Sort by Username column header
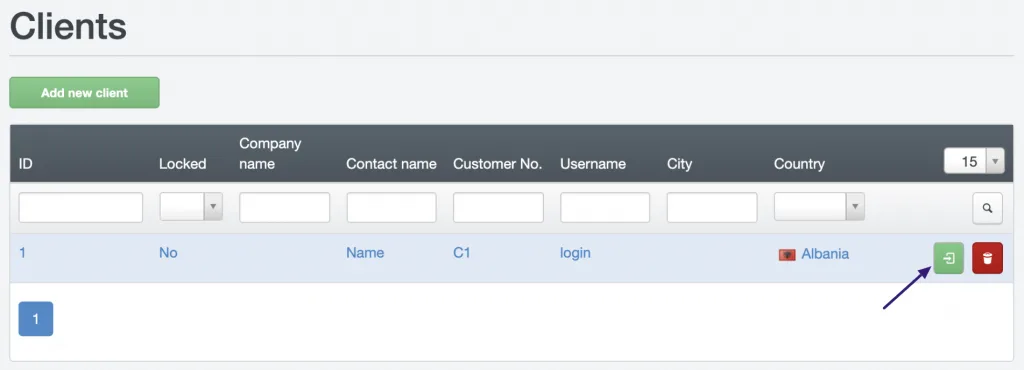 point(593,164)
